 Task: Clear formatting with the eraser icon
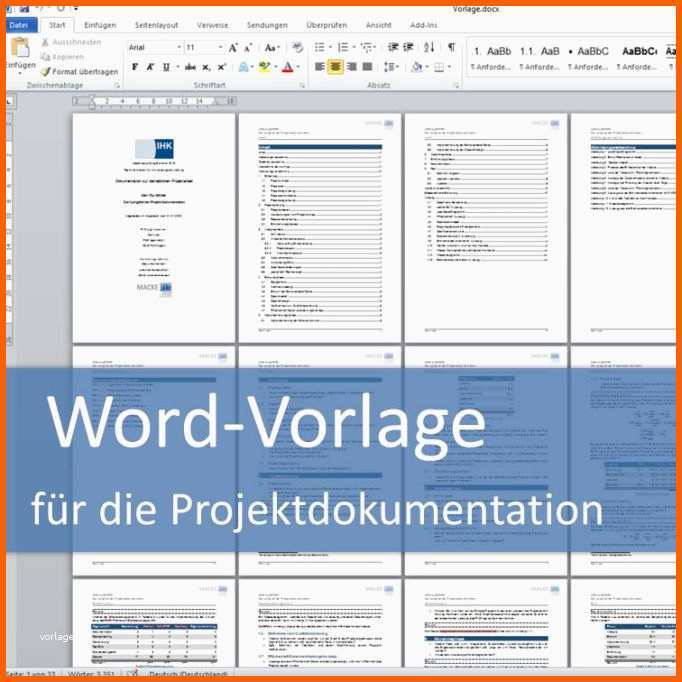(x=297, y=47)
